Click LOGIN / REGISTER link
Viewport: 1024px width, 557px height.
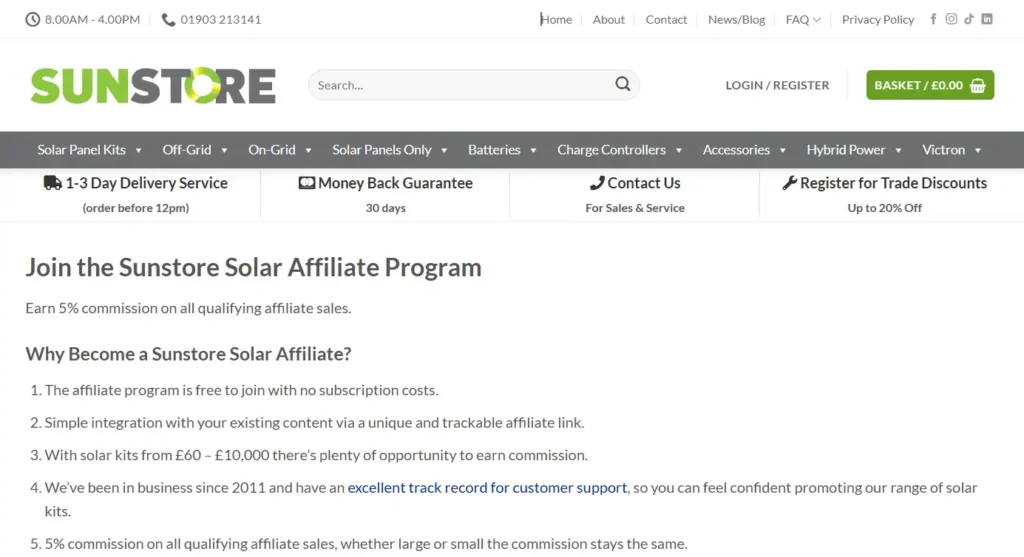(x=777, y=85)
